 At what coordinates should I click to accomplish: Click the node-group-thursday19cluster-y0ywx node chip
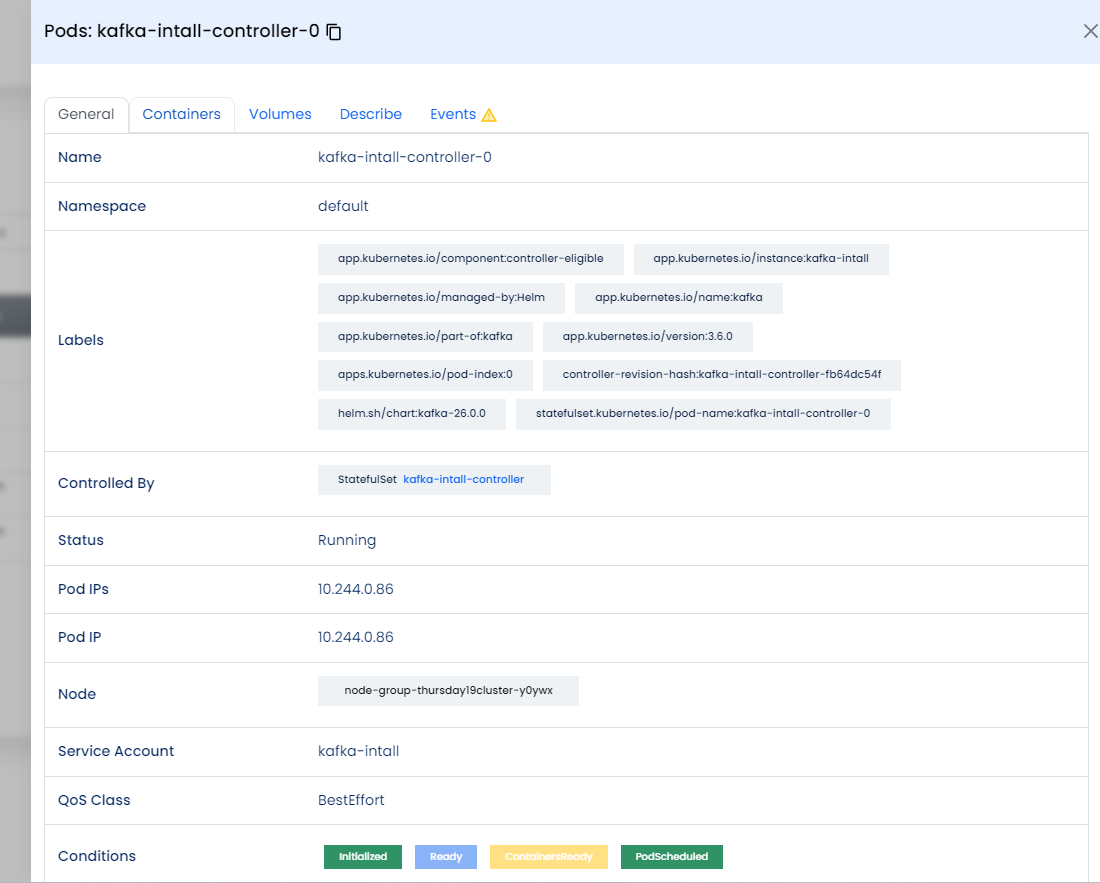coord(448,691)
